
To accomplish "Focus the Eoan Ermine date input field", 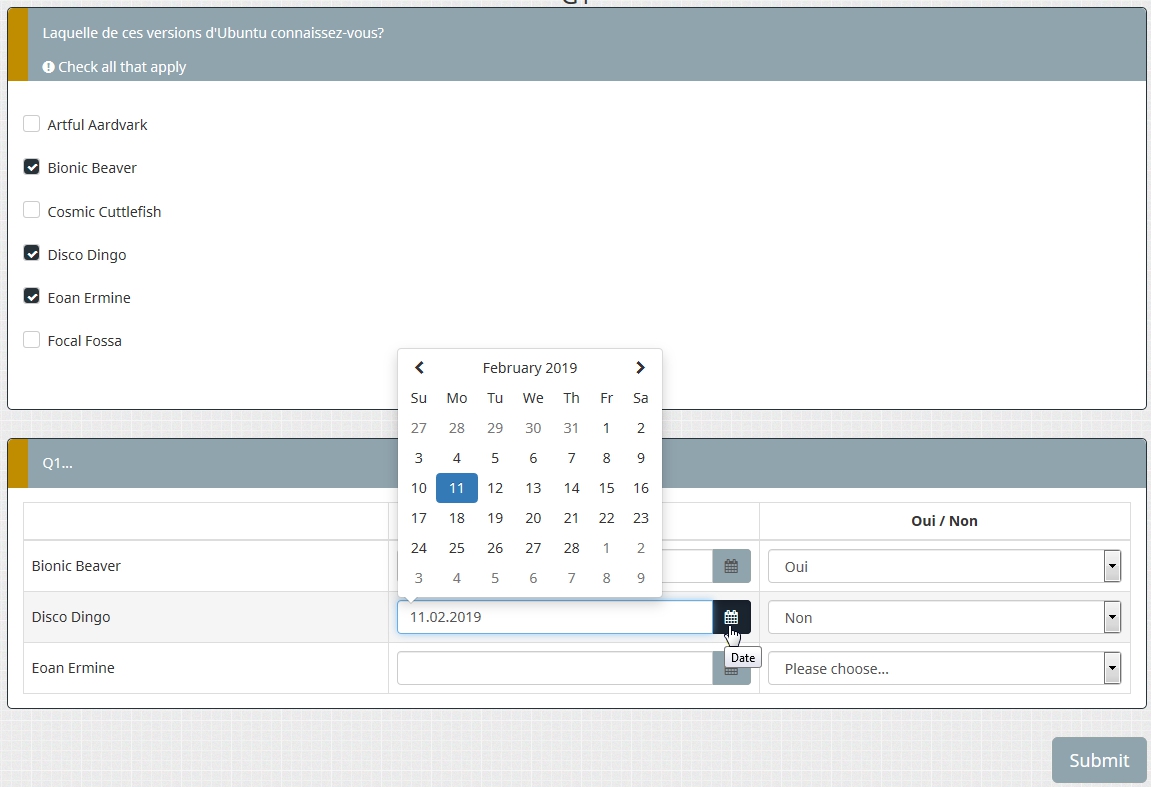I will pyautogui.click(x=555, y=668).
